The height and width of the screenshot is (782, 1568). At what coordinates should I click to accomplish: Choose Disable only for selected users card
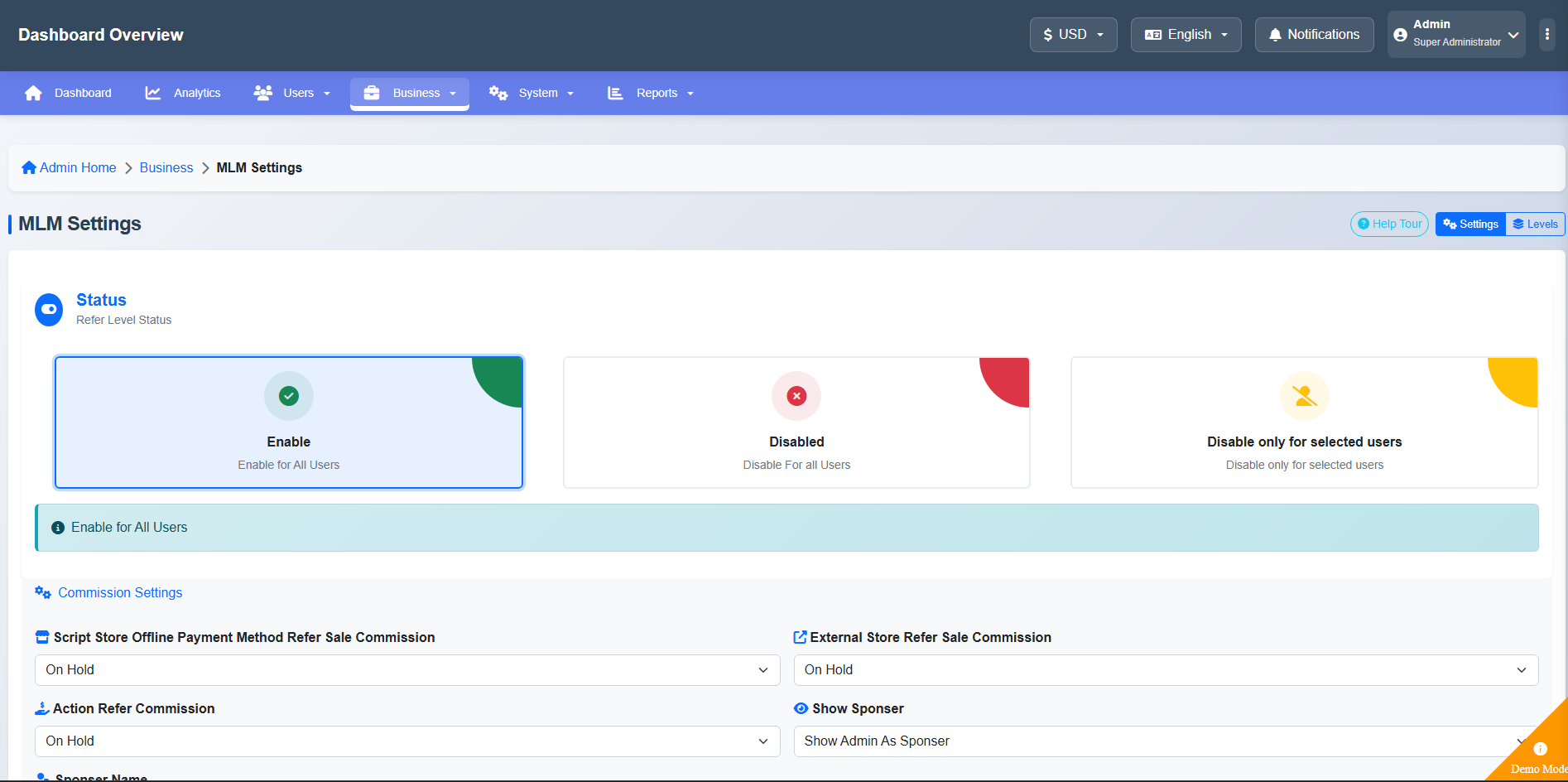[x=1305, y=422]
